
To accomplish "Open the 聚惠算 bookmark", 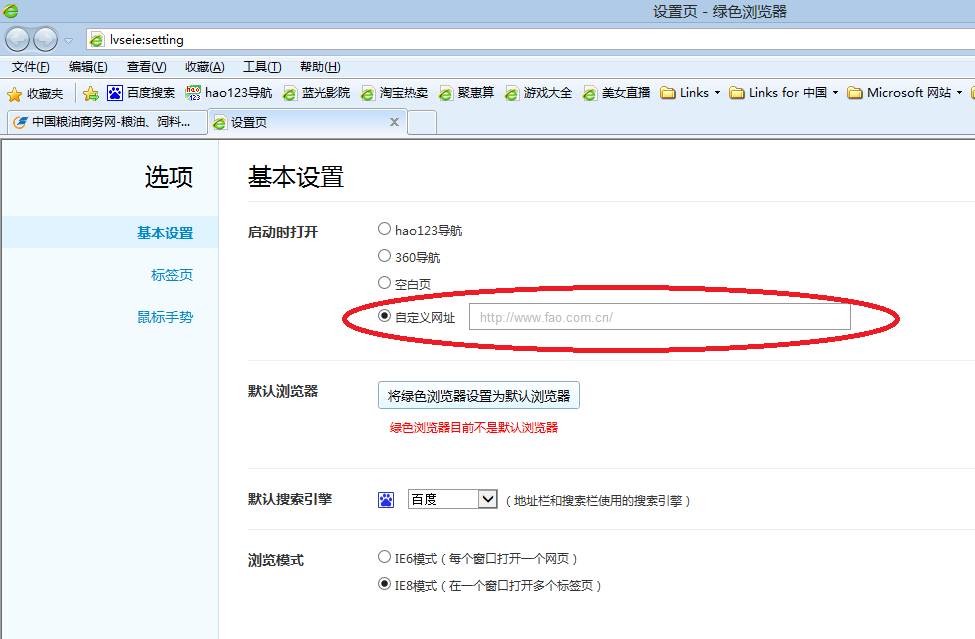I will coord(466,93).
